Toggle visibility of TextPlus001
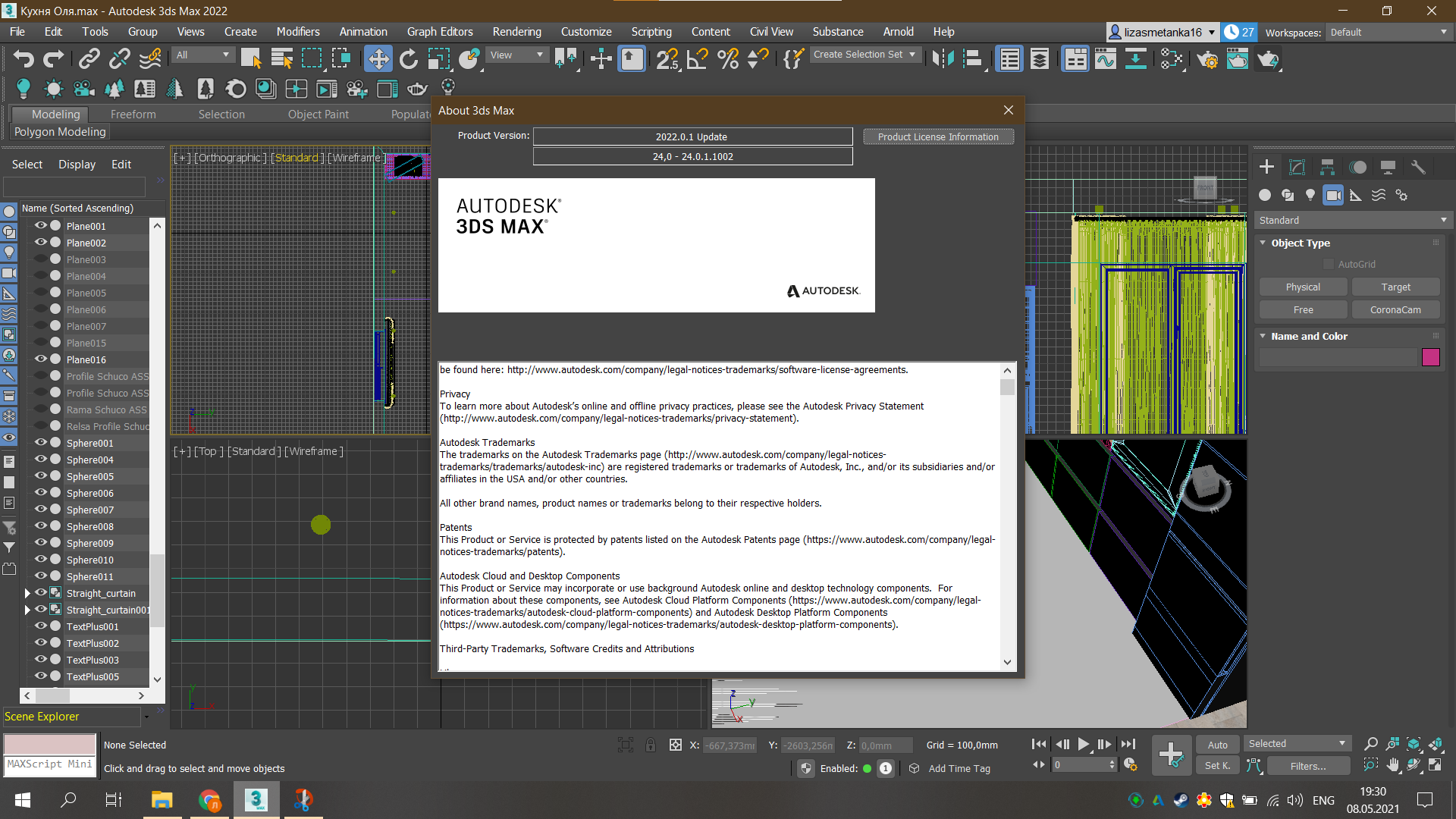Screen dimensions: 1456x819 click(41, 626)
